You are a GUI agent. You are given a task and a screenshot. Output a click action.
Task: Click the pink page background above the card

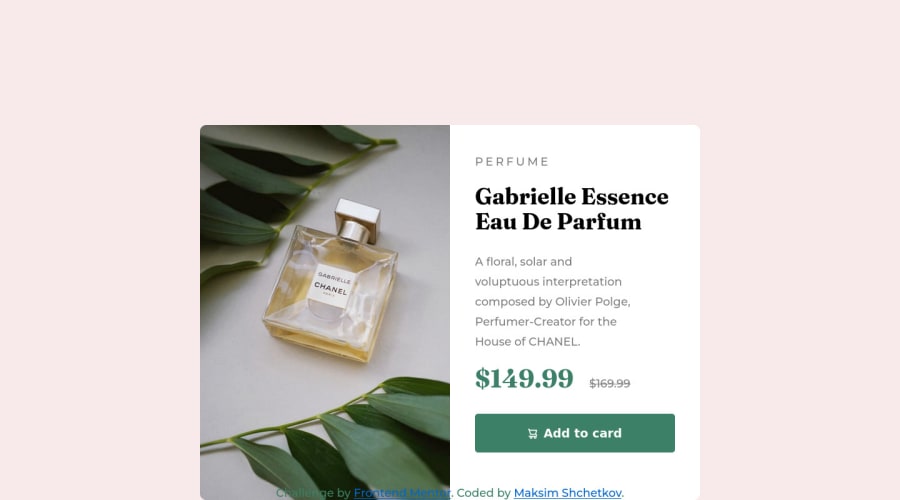tap(450, 62)
